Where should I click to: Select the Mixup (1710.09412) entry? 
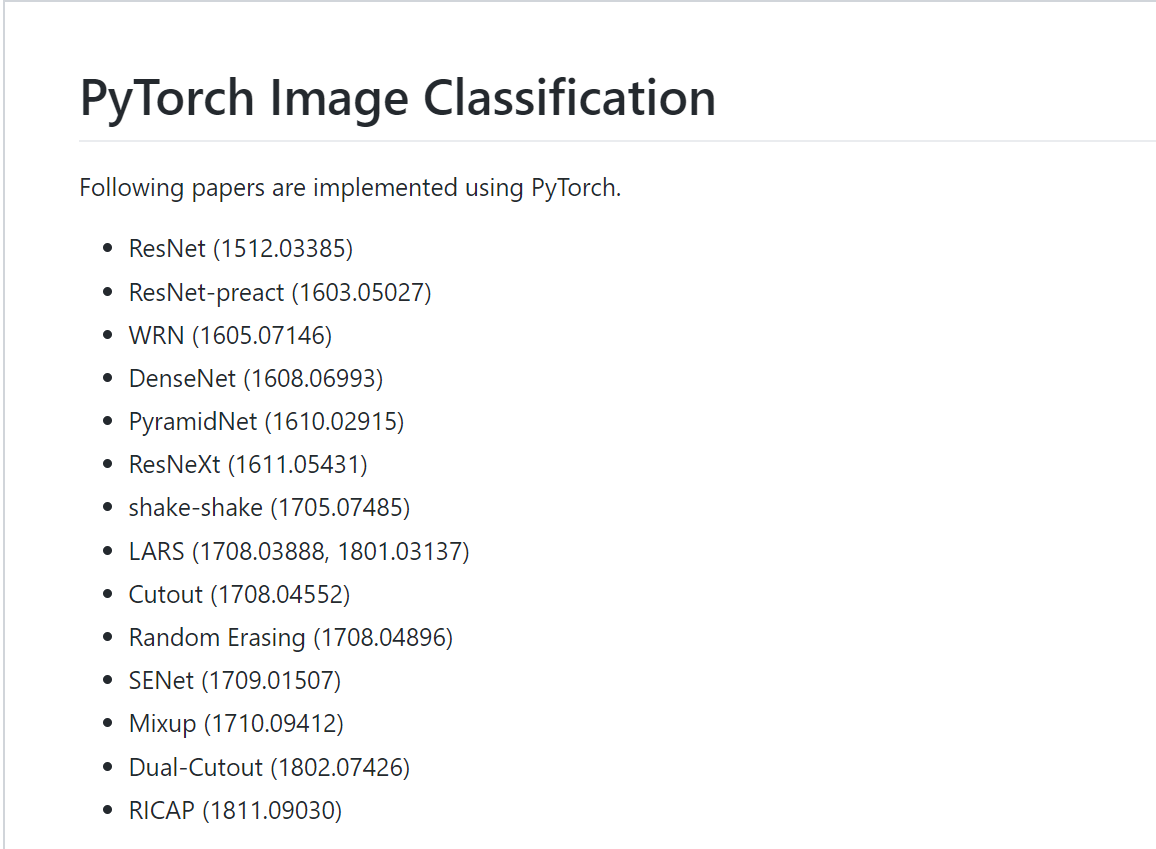pos(236,723)
